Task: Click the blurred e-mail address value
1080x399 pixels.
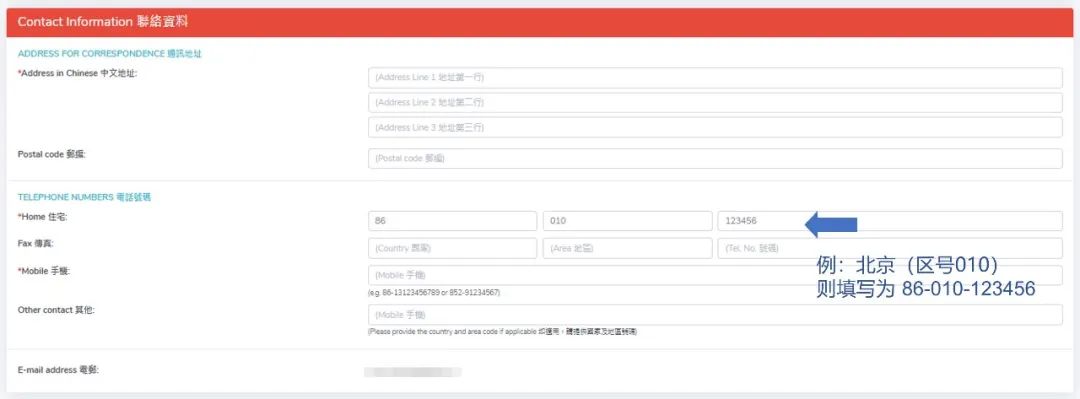Action: 413,372
